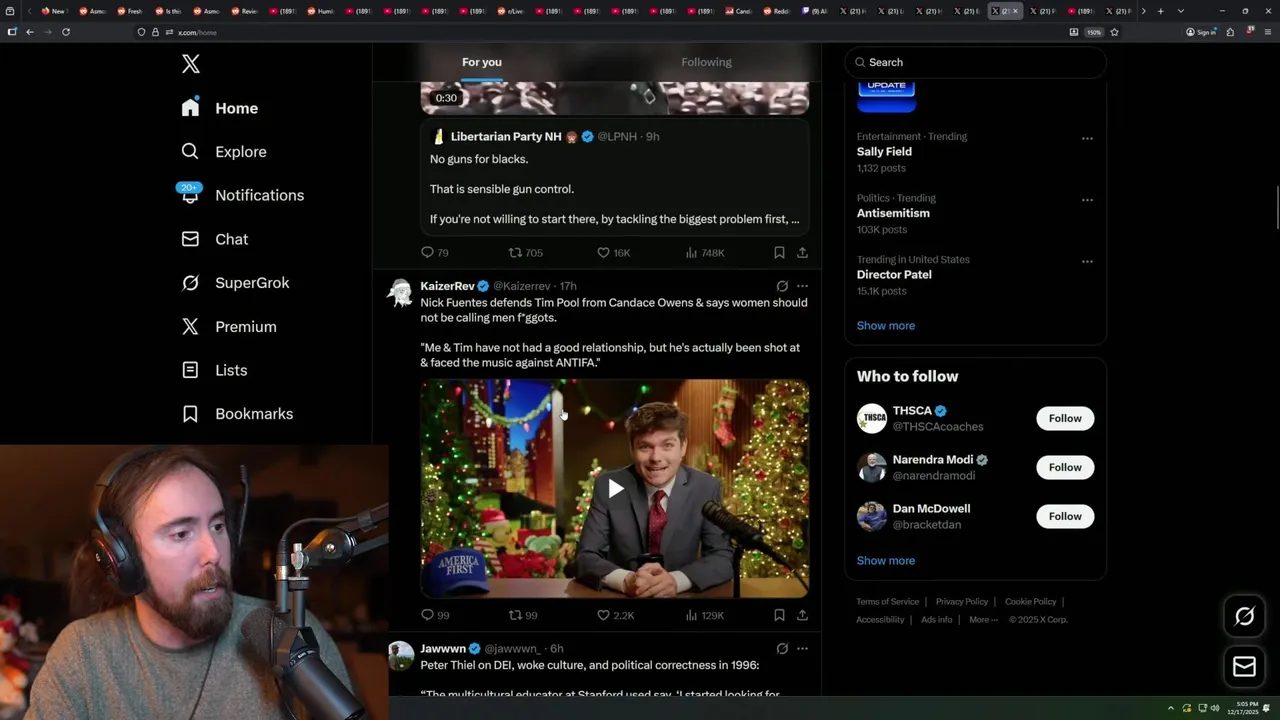Repost the KaizerRev post

pyautogui.click(x=523, y=615)
